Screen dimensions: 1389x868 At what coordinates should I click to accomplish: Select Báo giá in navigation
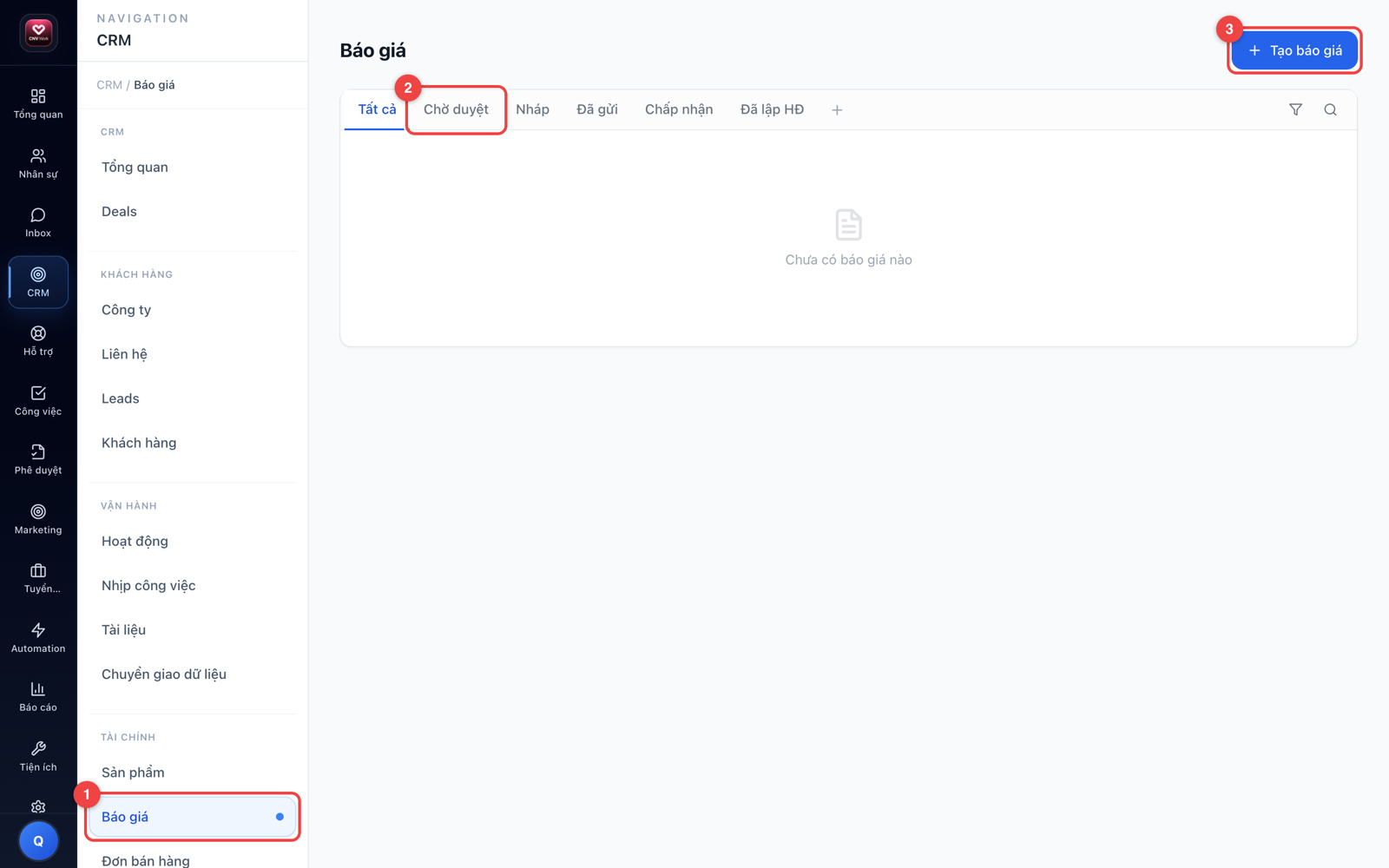pos(193,817)
